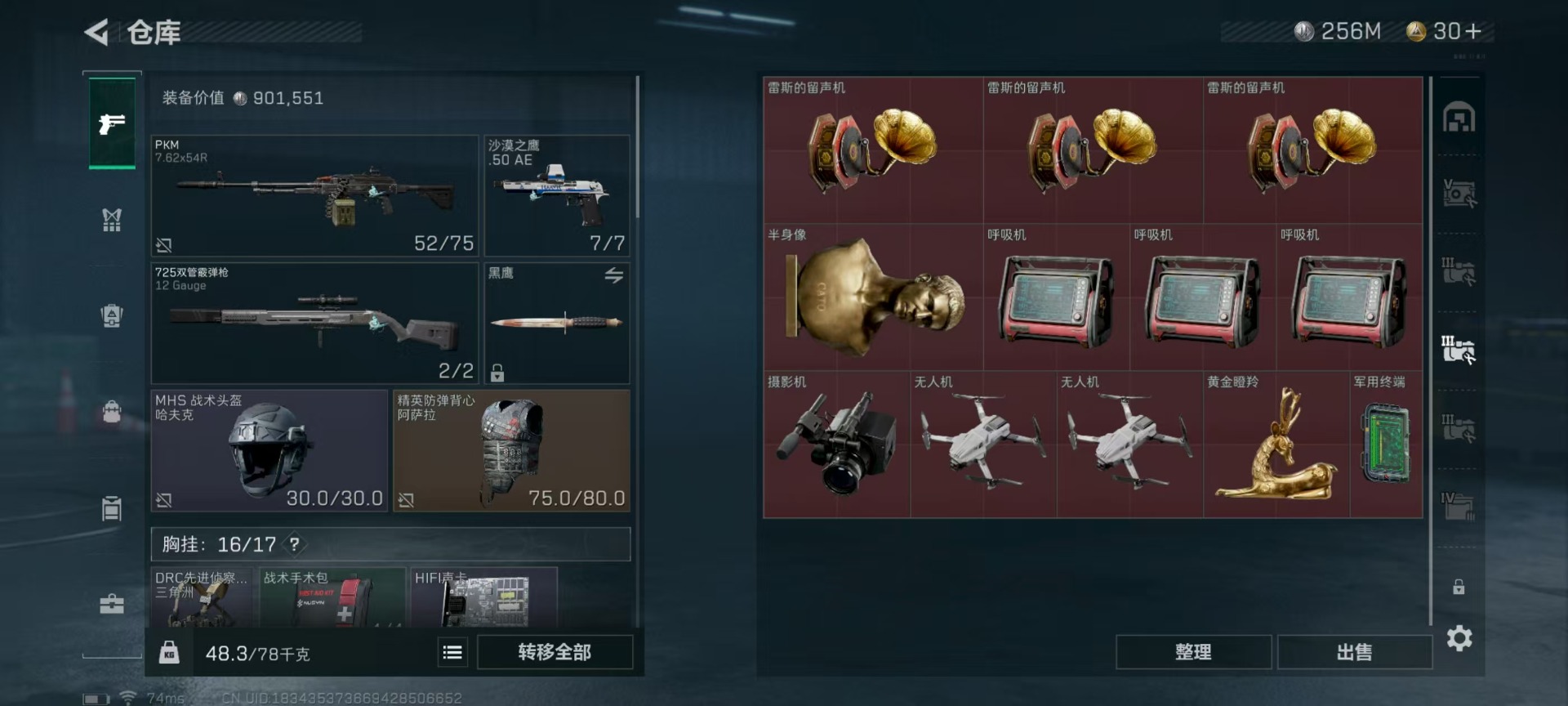Open the backpack sidebar icon
The image size is (1568, 706).
click(112, 315)
